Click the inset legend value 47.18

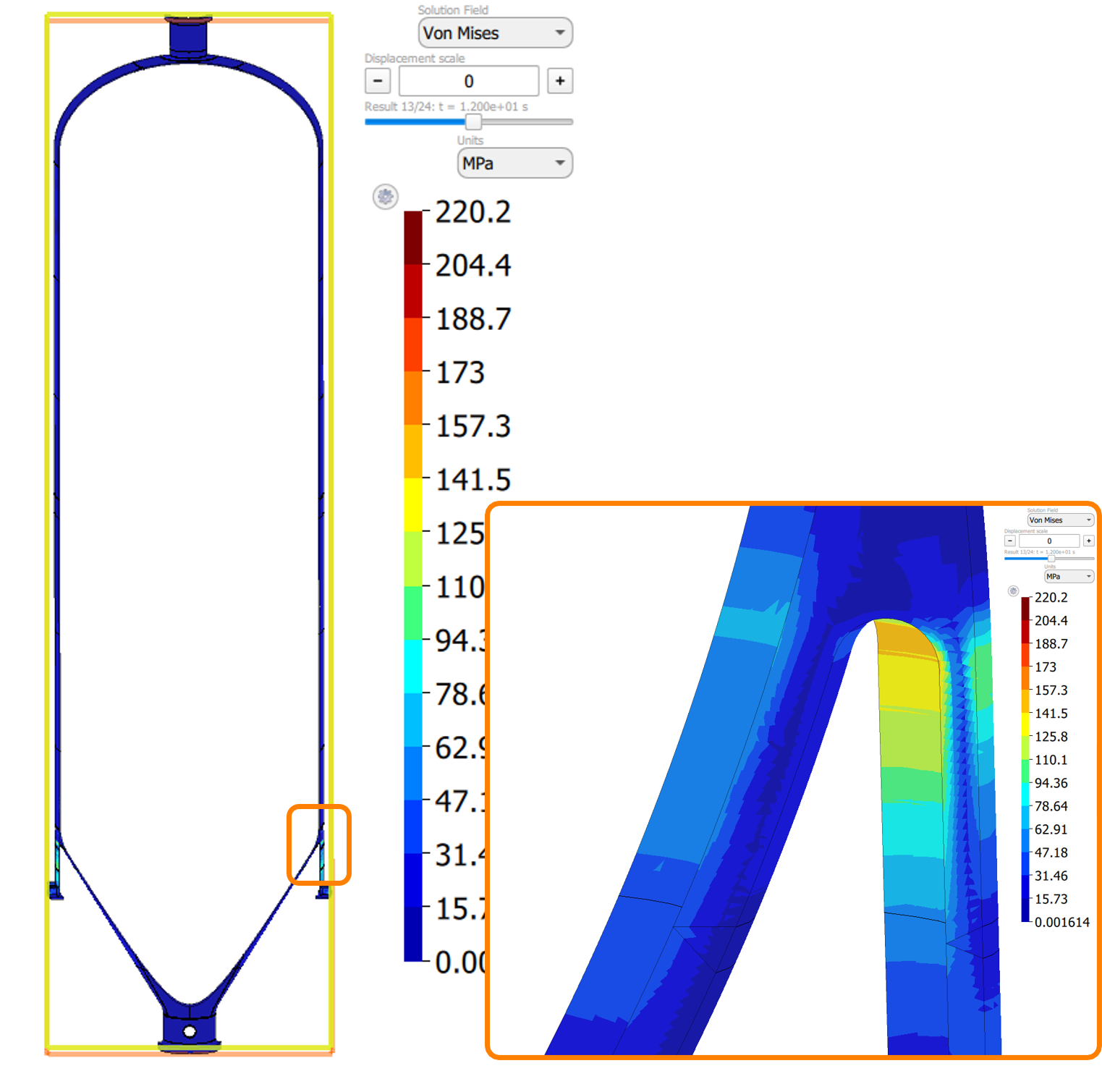click(x=1051, y=852)
